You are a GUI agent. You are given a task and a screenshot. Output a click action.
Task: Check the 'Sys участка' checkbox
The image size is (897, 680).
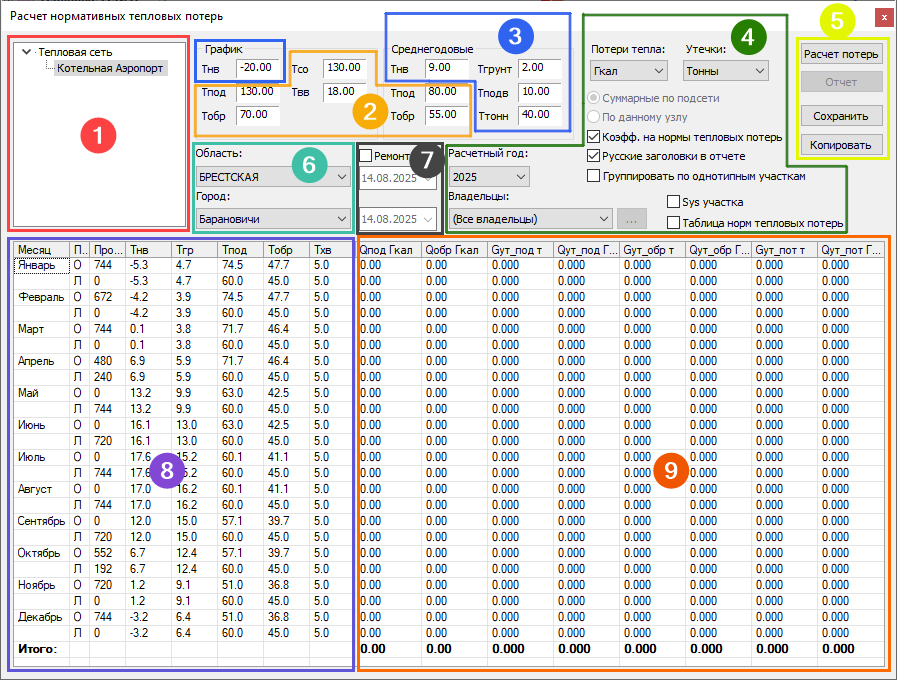point(674,202)
